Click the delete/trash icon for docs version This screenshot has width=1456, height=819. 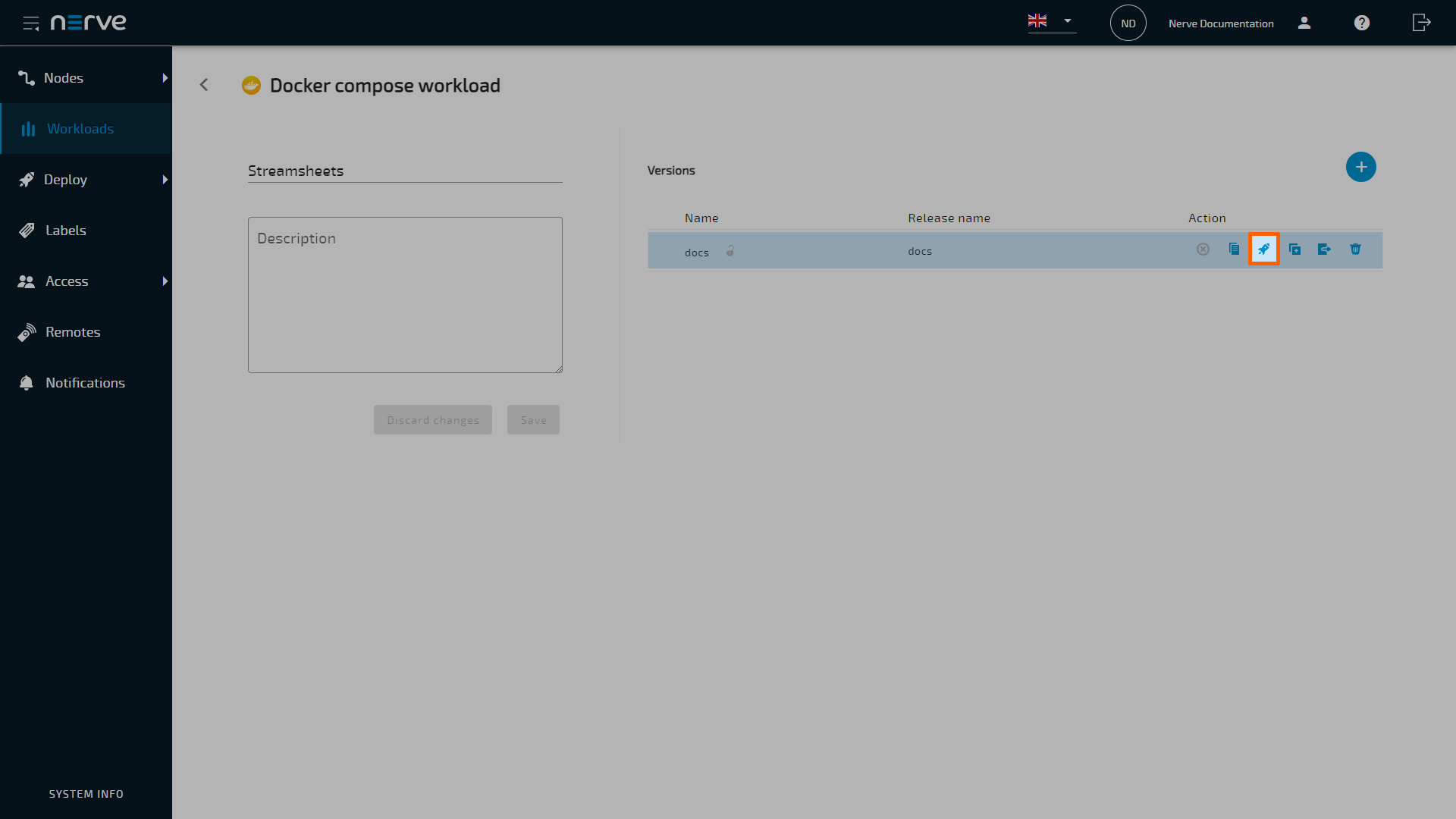(1355, 249)
